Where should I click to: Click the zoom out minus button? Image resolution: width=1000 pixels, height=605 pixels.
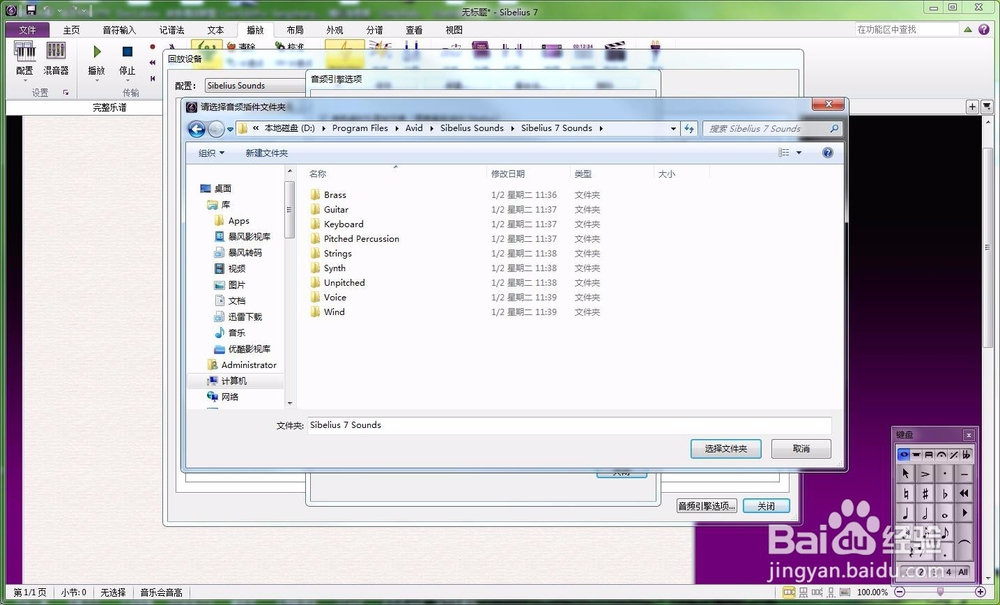[901, 592]
